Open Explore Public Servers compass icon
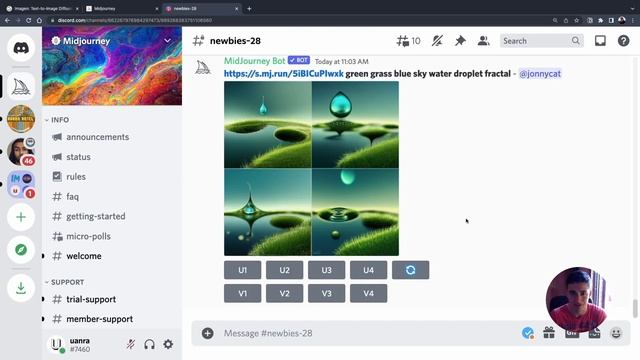 [21, 249]
